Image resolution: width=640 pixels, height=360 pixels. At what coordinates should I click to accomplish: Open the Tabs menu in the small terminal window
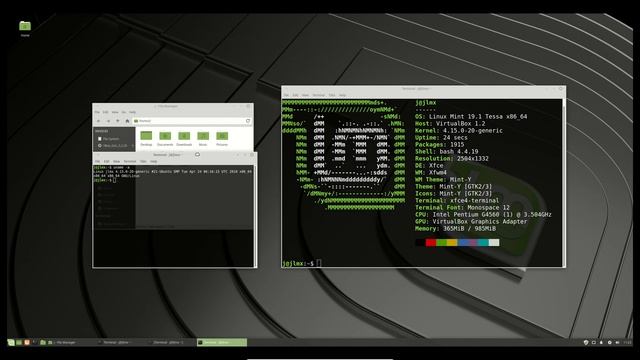(143, 162)
